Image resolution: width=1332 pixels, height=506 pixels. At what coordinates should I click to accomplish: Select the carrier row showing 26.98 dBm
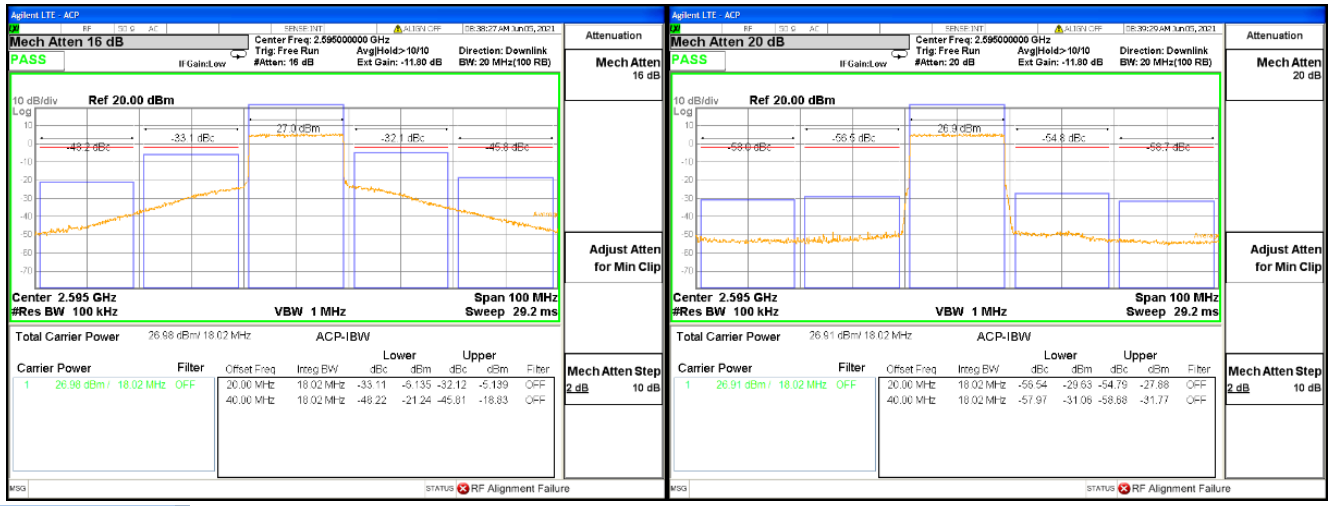click(x=108, y=384)
